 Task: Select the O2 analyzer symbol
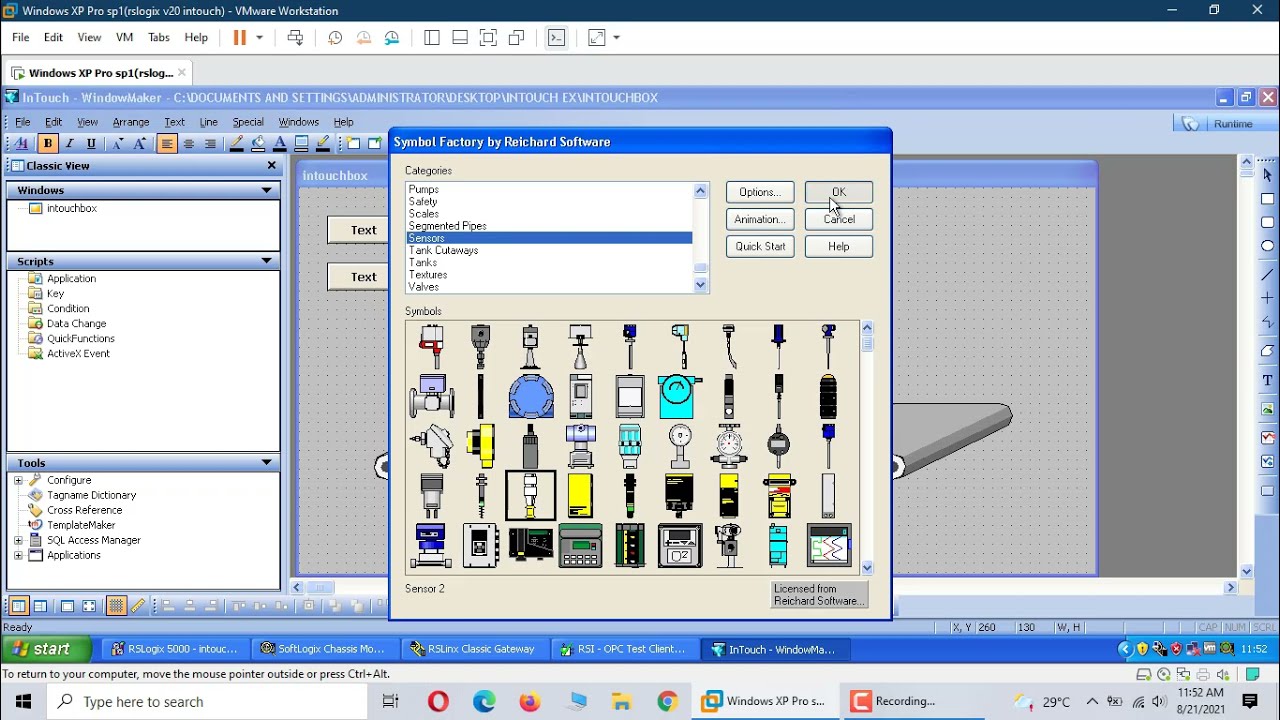[680, 546]
